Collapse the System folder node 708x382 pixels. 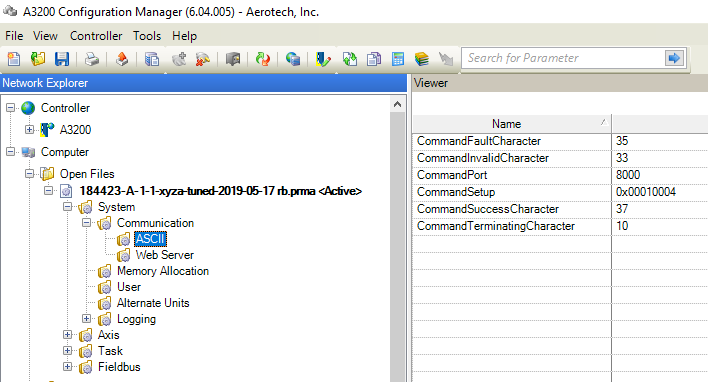point(67,207)
